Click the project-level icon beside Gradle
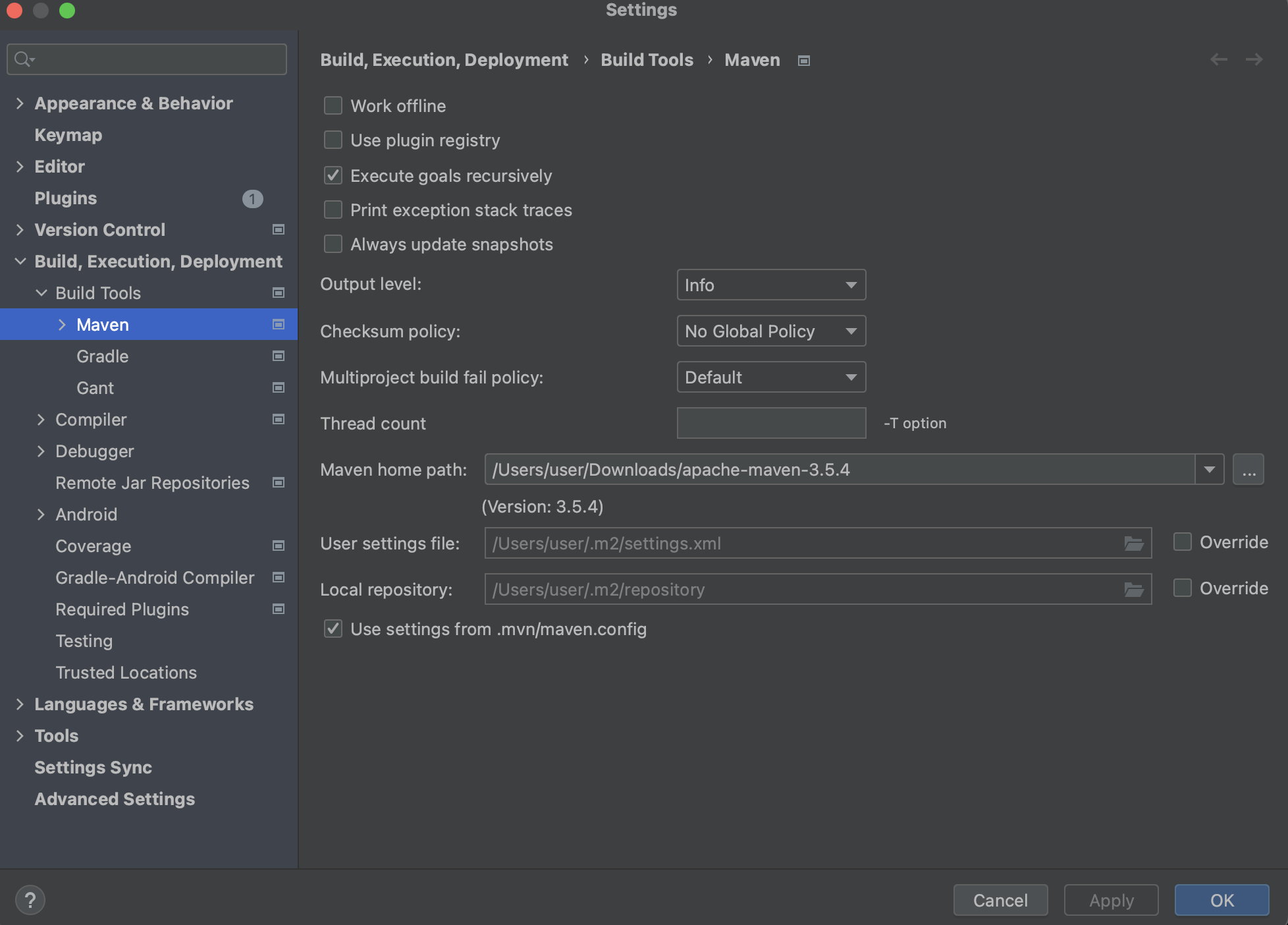 (279, 356)
